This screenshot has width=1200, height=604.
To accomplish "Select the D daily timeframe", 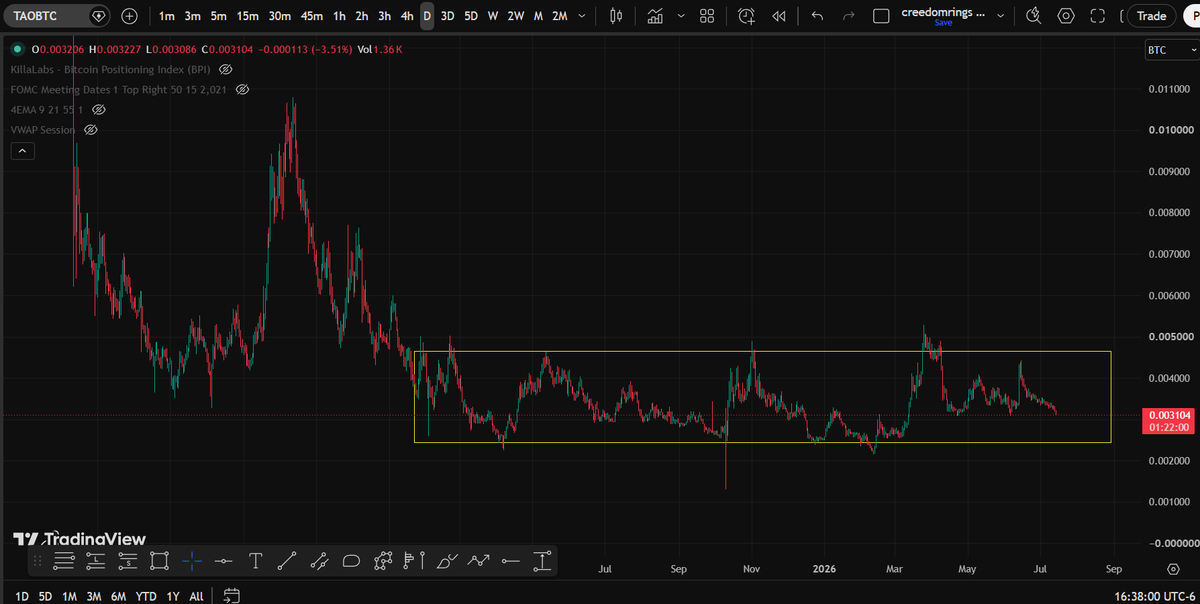I will [427, 16].
